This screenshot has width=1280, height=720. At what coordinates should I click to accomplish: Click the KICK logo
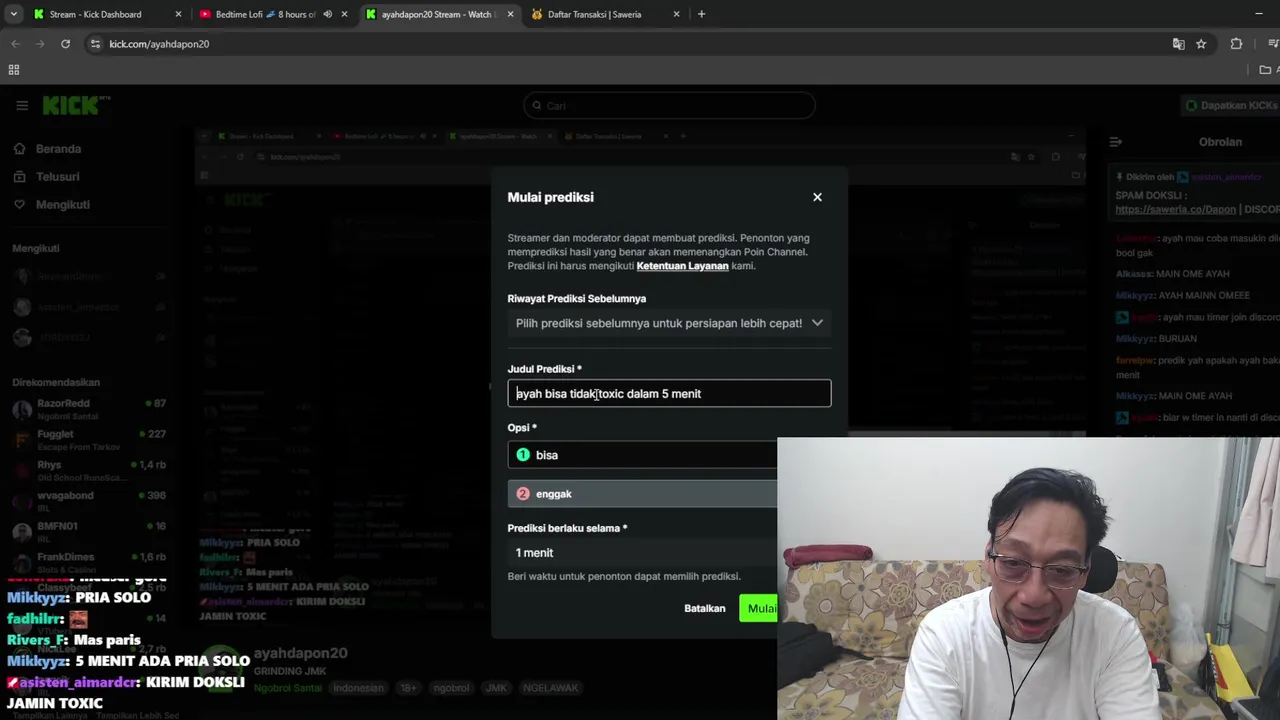[x=76, y=105]
